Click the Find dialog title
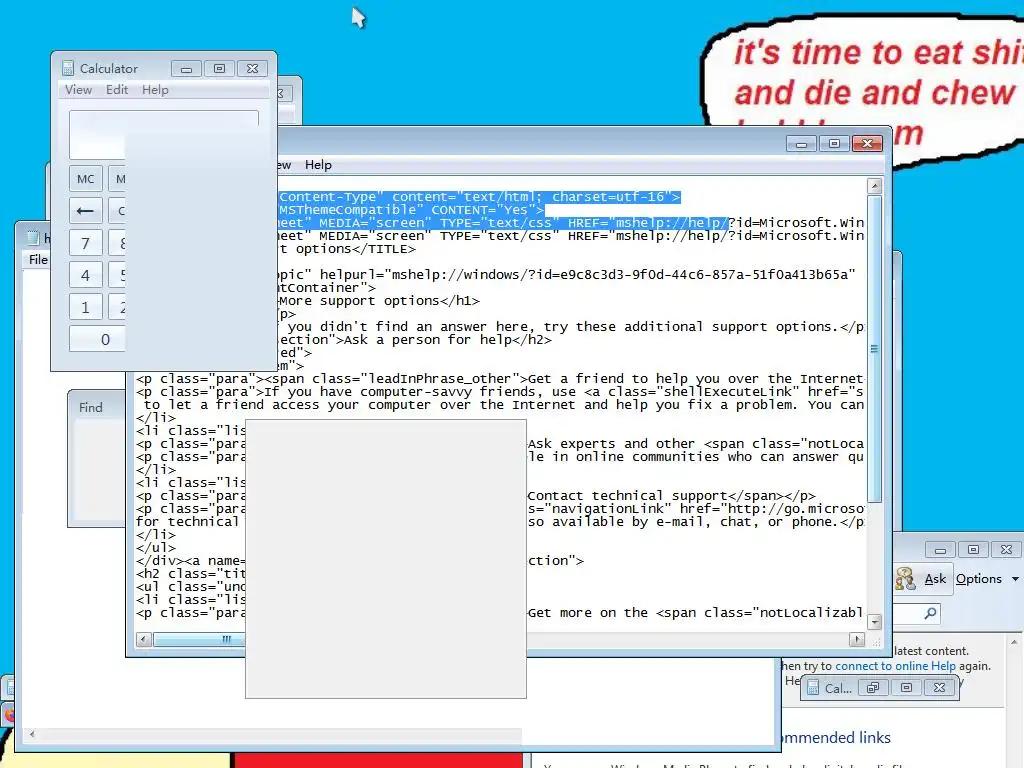The image size is (1024, 768). [x=91, y=408]
